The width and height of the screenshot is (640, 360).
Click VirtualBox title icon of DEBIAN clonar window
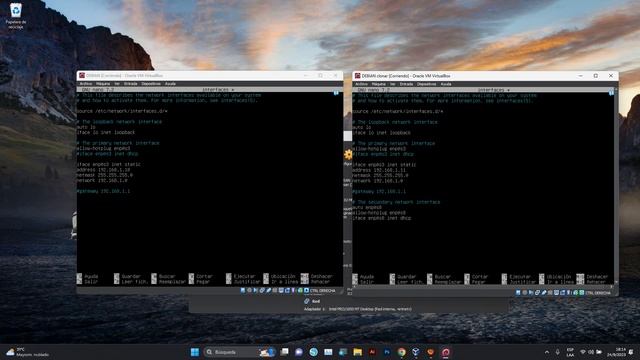pos(358,76)
